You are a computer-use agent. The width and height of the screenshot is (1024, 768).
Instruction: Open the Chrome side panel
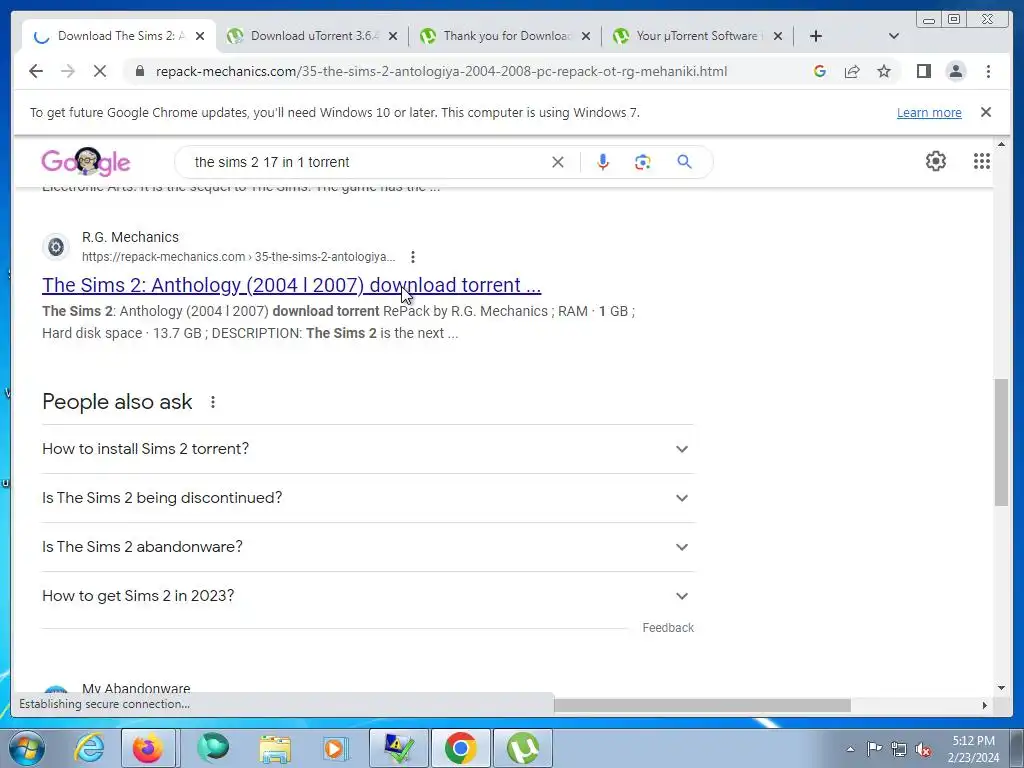tap(923, 71)
